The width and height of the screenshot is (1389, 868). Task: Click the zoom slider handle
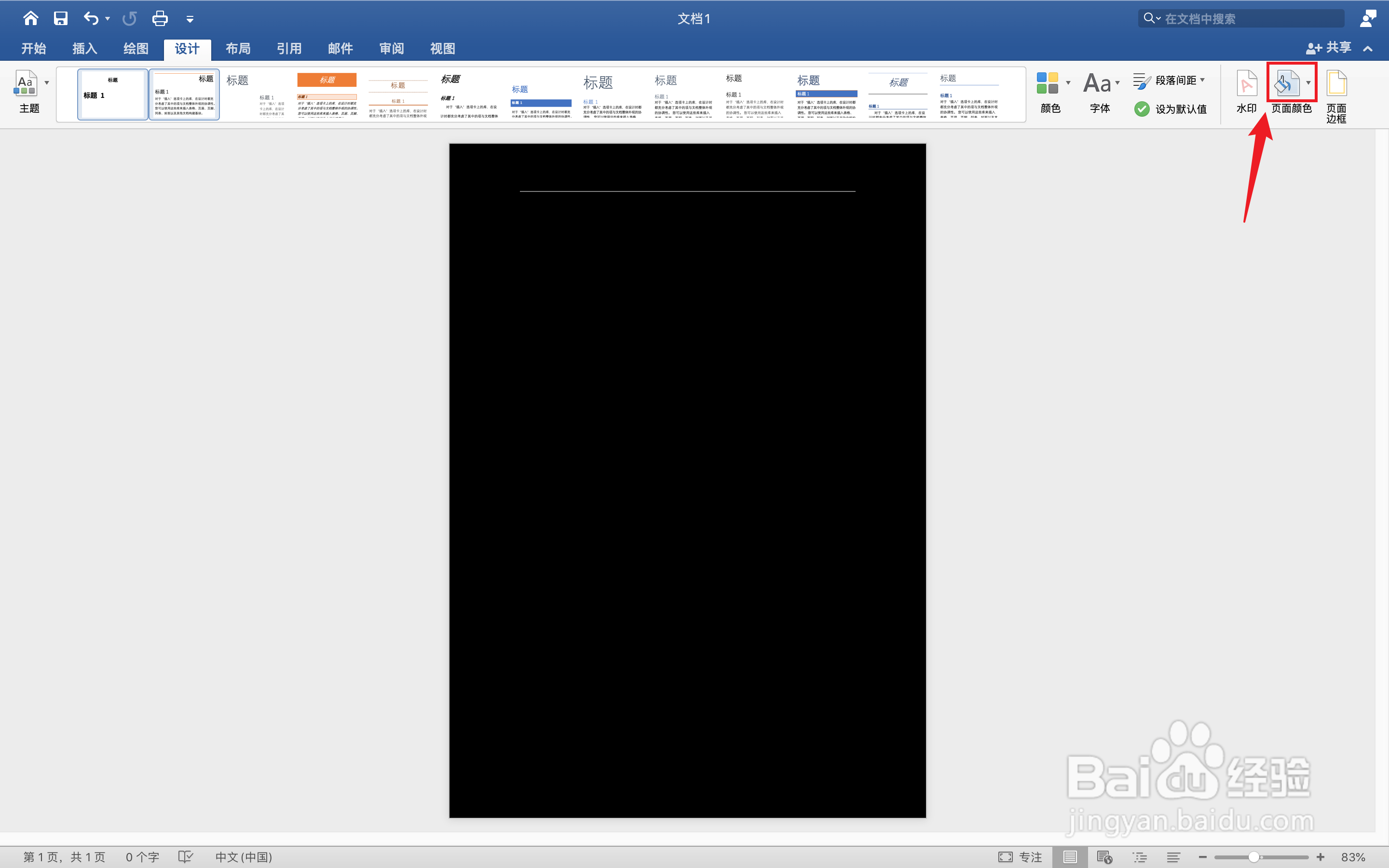click(x=1254, y=856)
